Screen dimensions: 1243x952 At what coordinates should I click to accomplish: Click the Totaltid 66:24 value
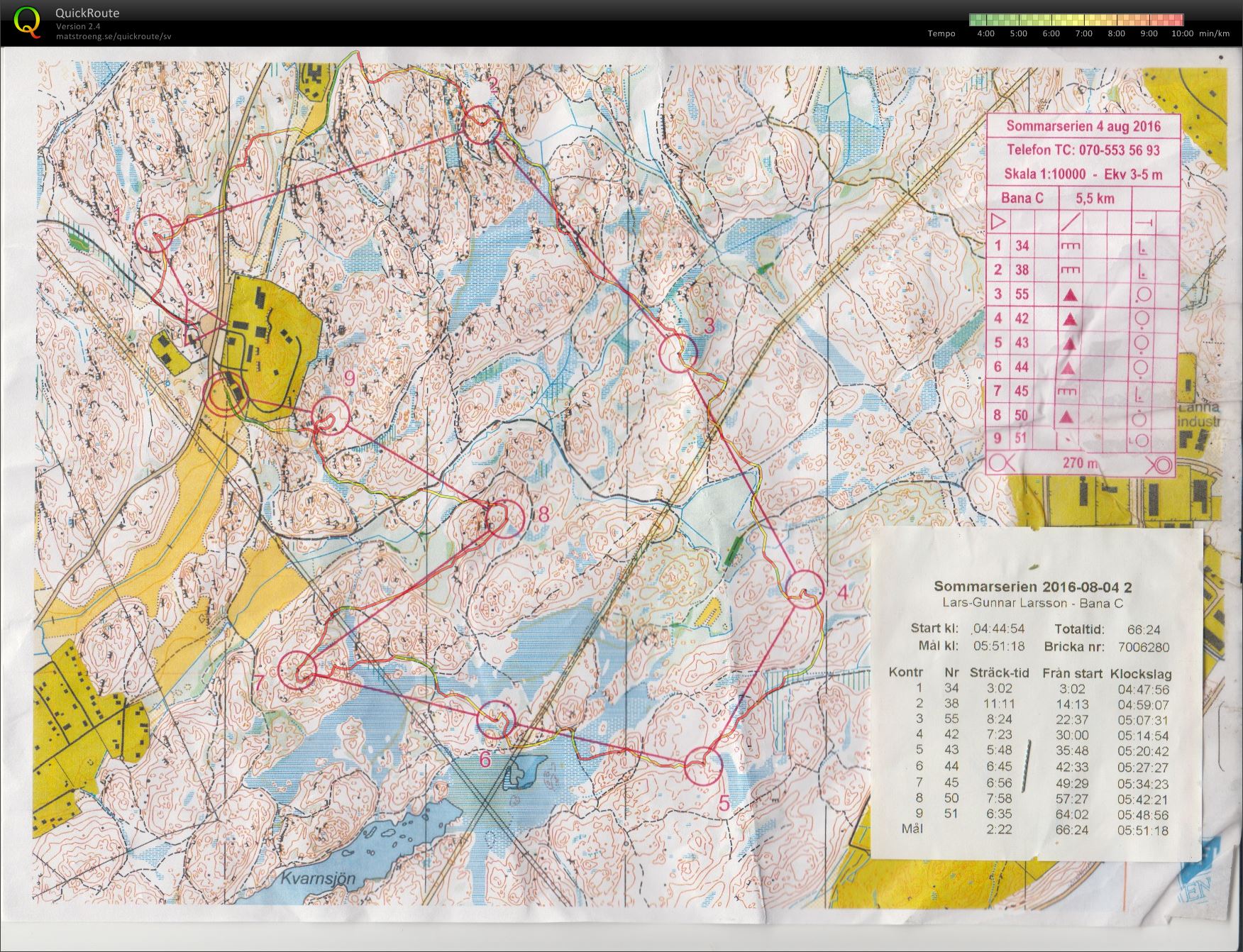[x=1143, y=629]
